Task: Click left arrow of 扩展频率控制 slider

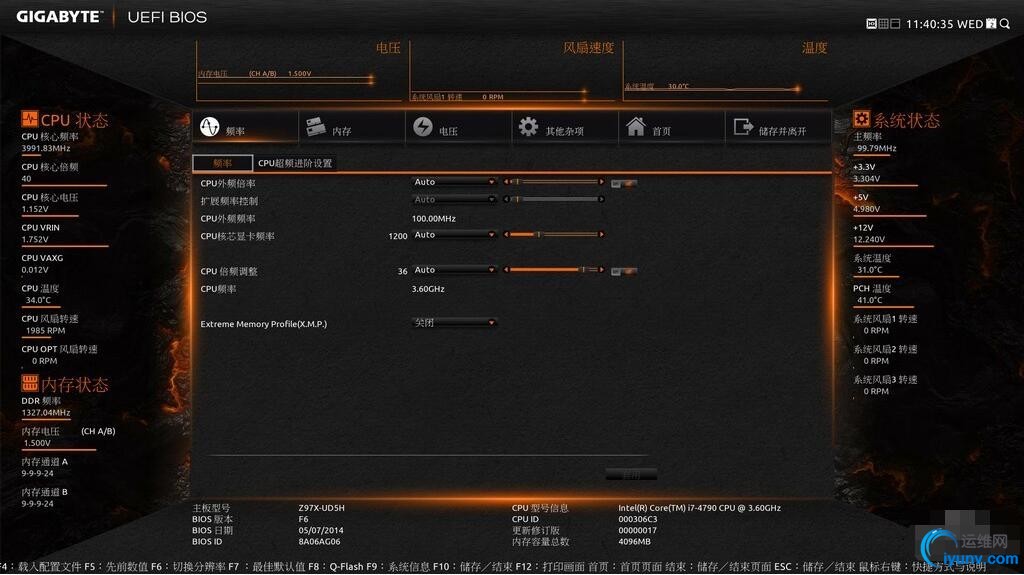Action: coord(506,199)
